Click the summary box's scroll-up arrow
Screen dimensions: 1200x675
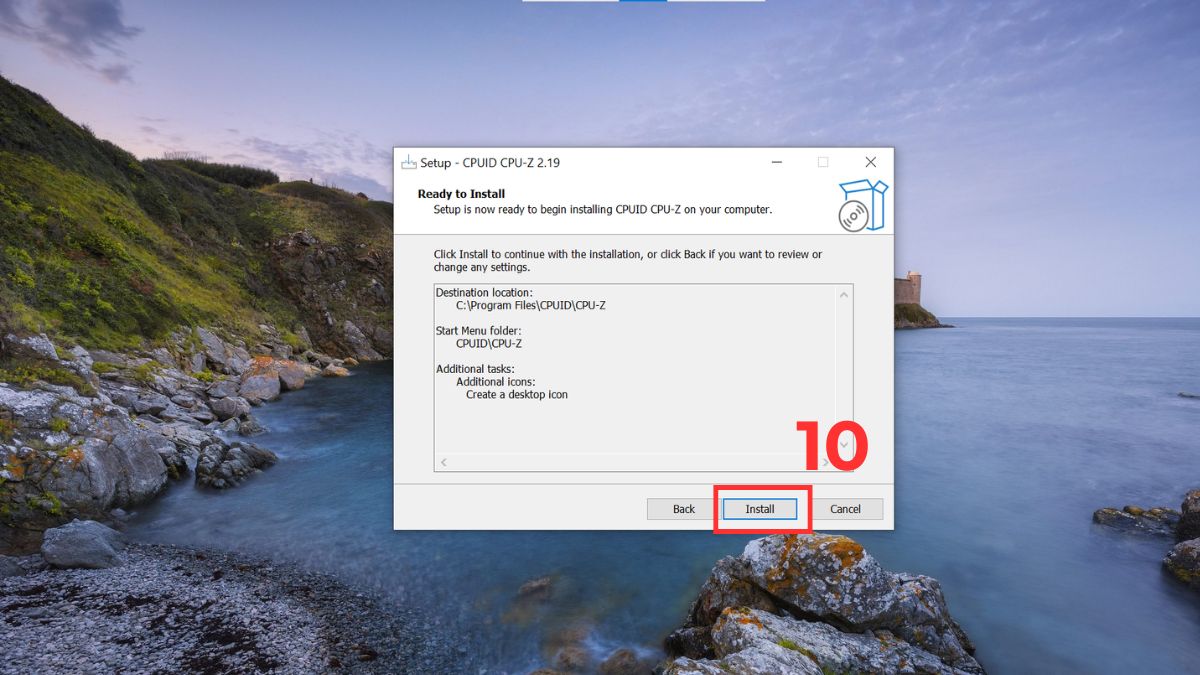[x=844, y=294]
